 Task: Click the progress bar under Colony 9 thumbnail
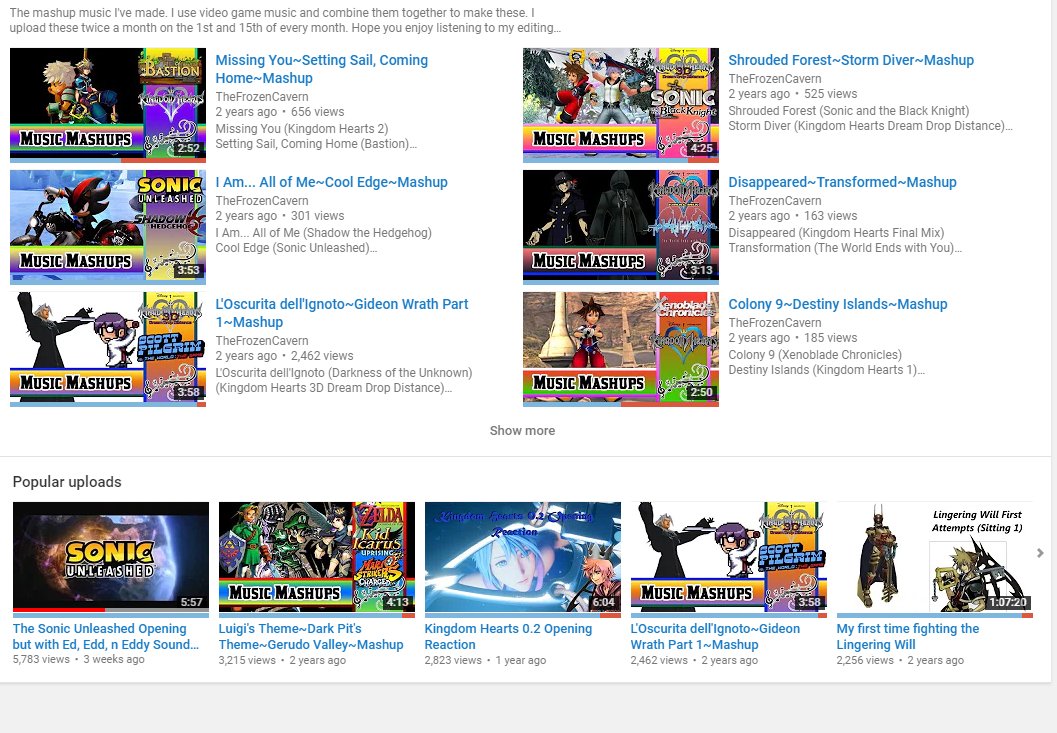[x=621, y=405]
